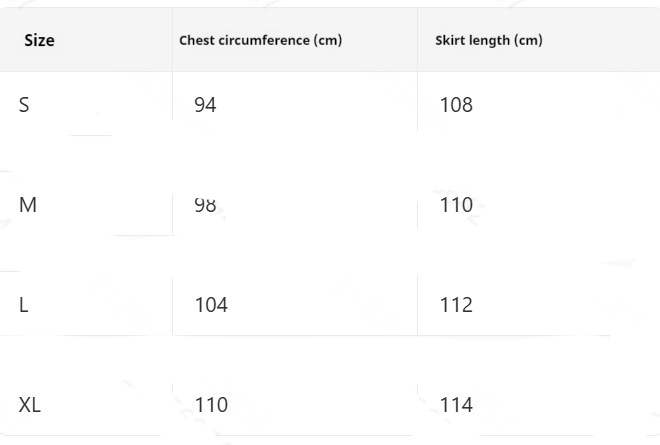Click (cm) in the Chest circumference header
Image resolution: width=660 pixels, height=445 pixels.
(327, 41)
